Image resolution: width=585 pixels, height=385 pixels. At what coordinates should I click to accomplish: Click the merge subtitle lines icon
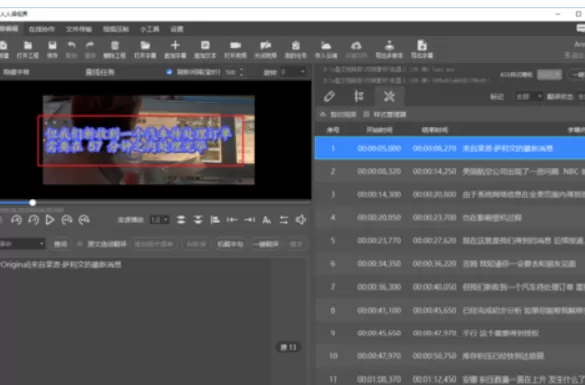[198, 220]
